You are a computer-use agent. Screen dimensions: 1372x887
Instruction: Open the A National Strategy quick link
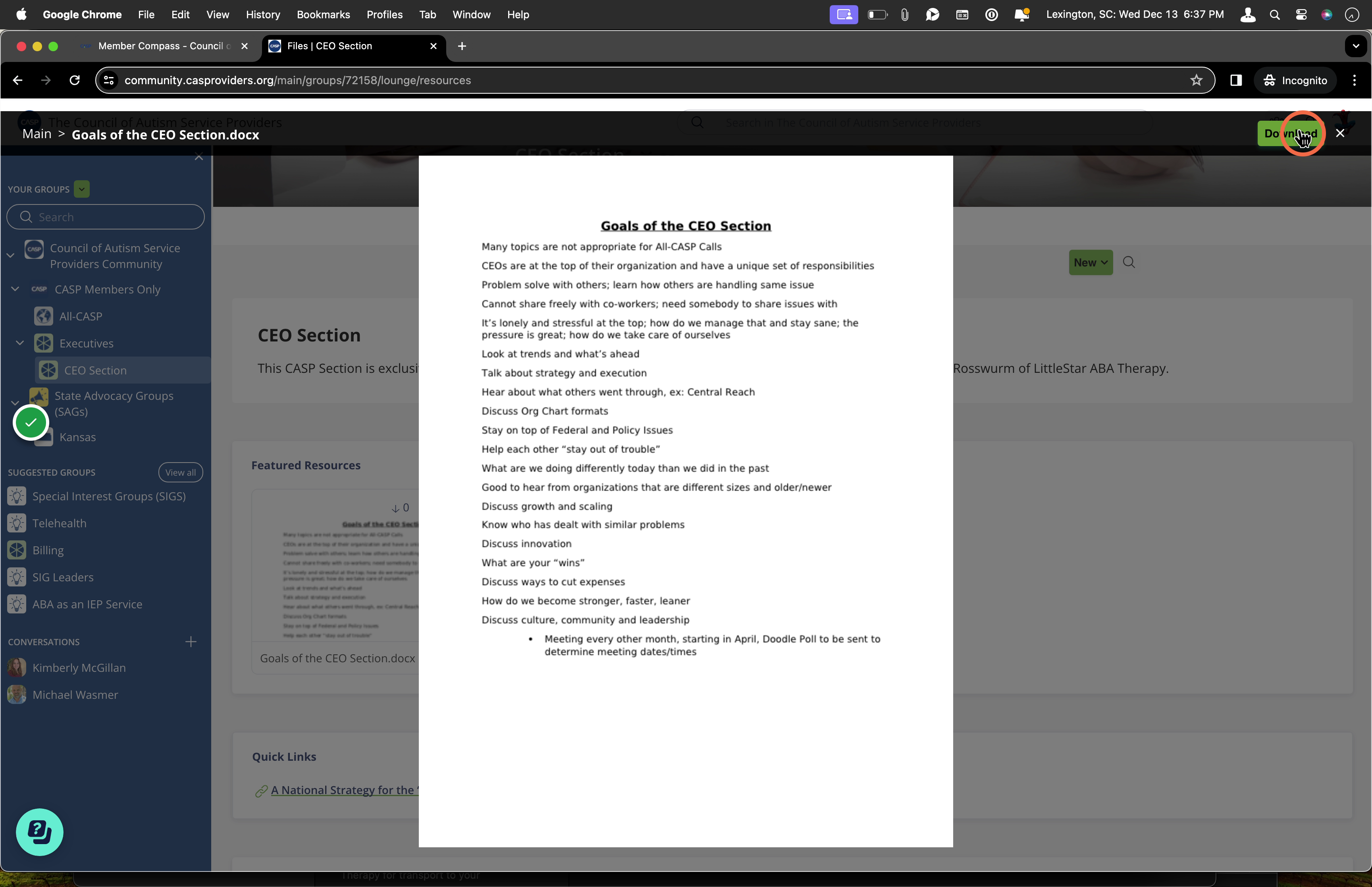point(345,790)
